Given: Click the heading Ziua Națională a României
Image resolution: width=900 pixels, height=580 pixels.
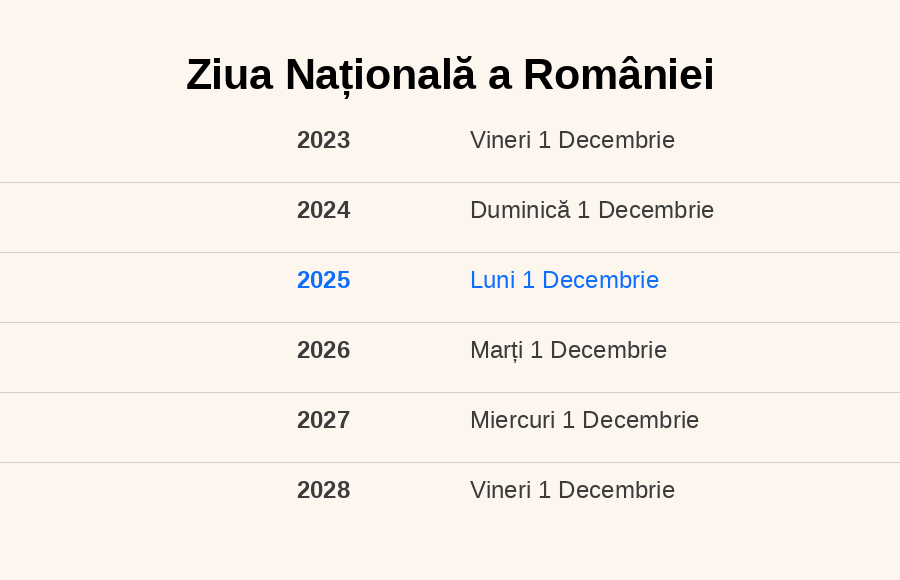Looking at the screenshot, I should [450, 75].
